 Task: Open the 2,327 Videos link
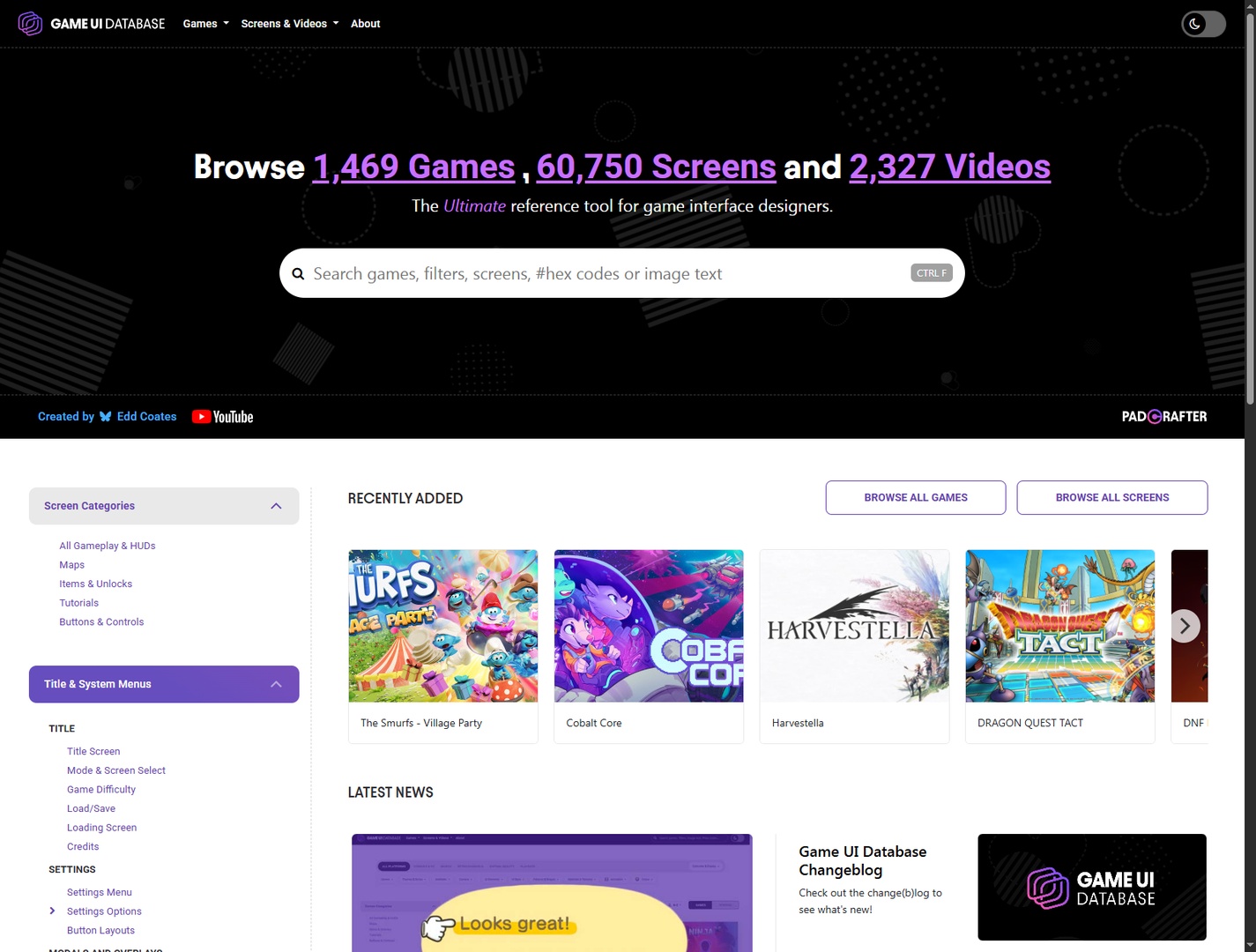point(949,167)
